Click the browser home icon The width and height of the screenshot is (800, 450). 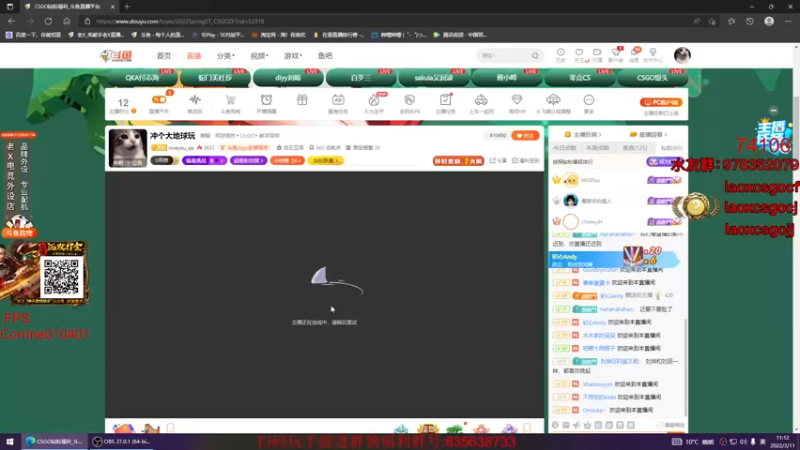[x=66, y=21]
